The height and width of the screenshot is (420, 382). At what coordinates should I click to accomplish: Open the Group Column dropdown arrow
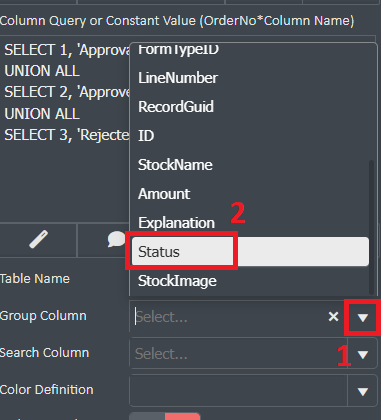click(x=362, y=317)
